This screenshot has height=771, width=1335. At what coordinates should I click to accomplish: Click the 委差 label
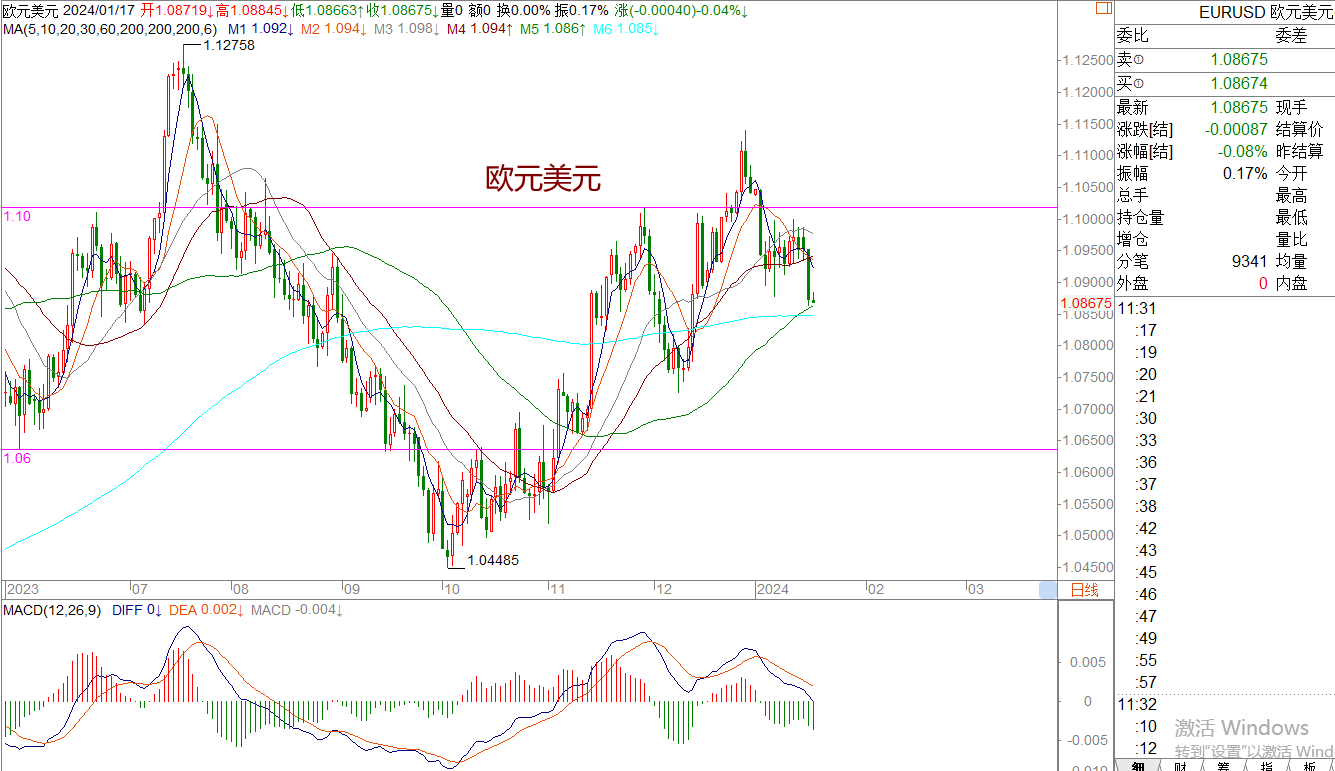[1292, 36]
